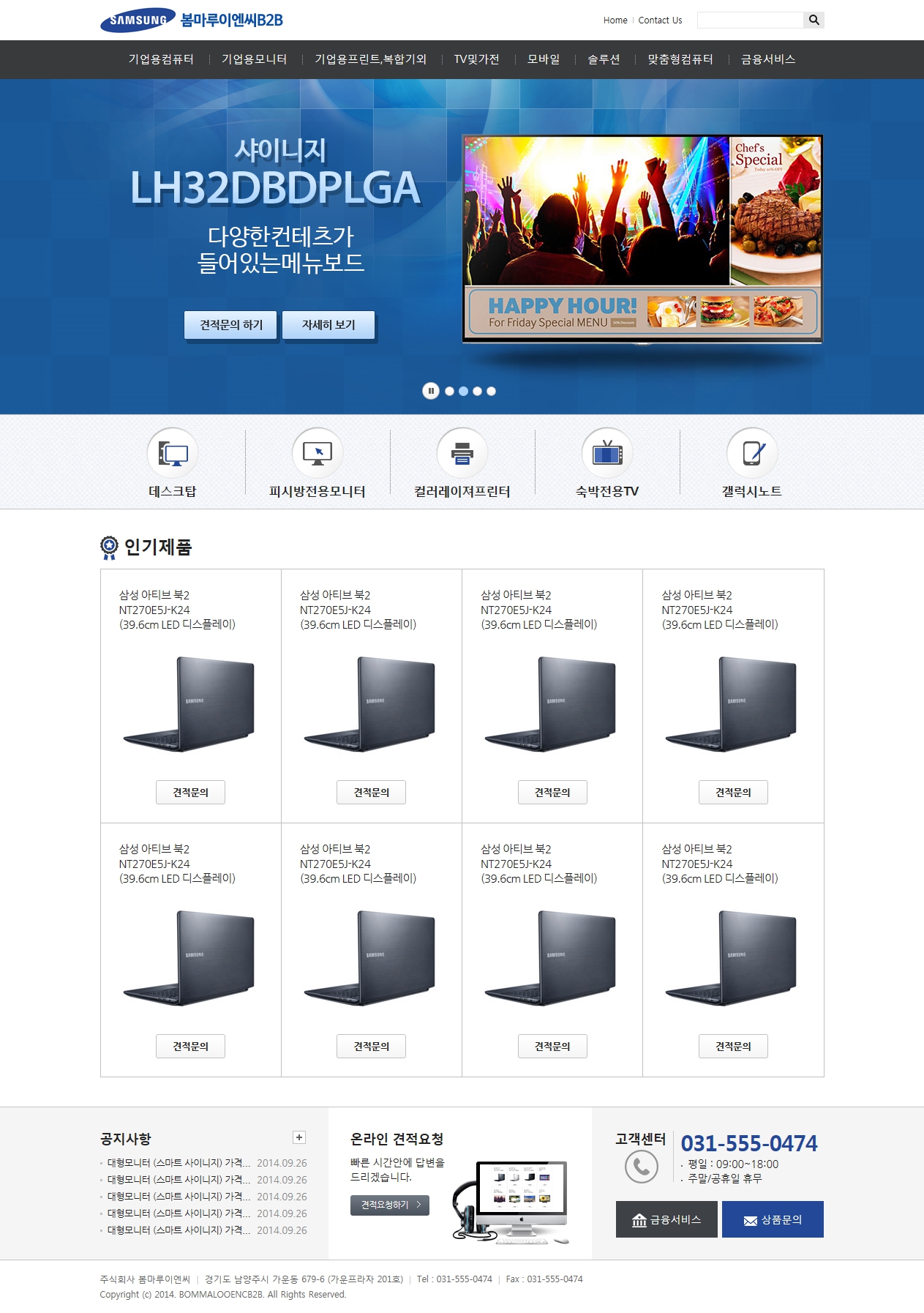Click the search magnifier icon in header
The image size is (924, 1313).
click(814, 20)
